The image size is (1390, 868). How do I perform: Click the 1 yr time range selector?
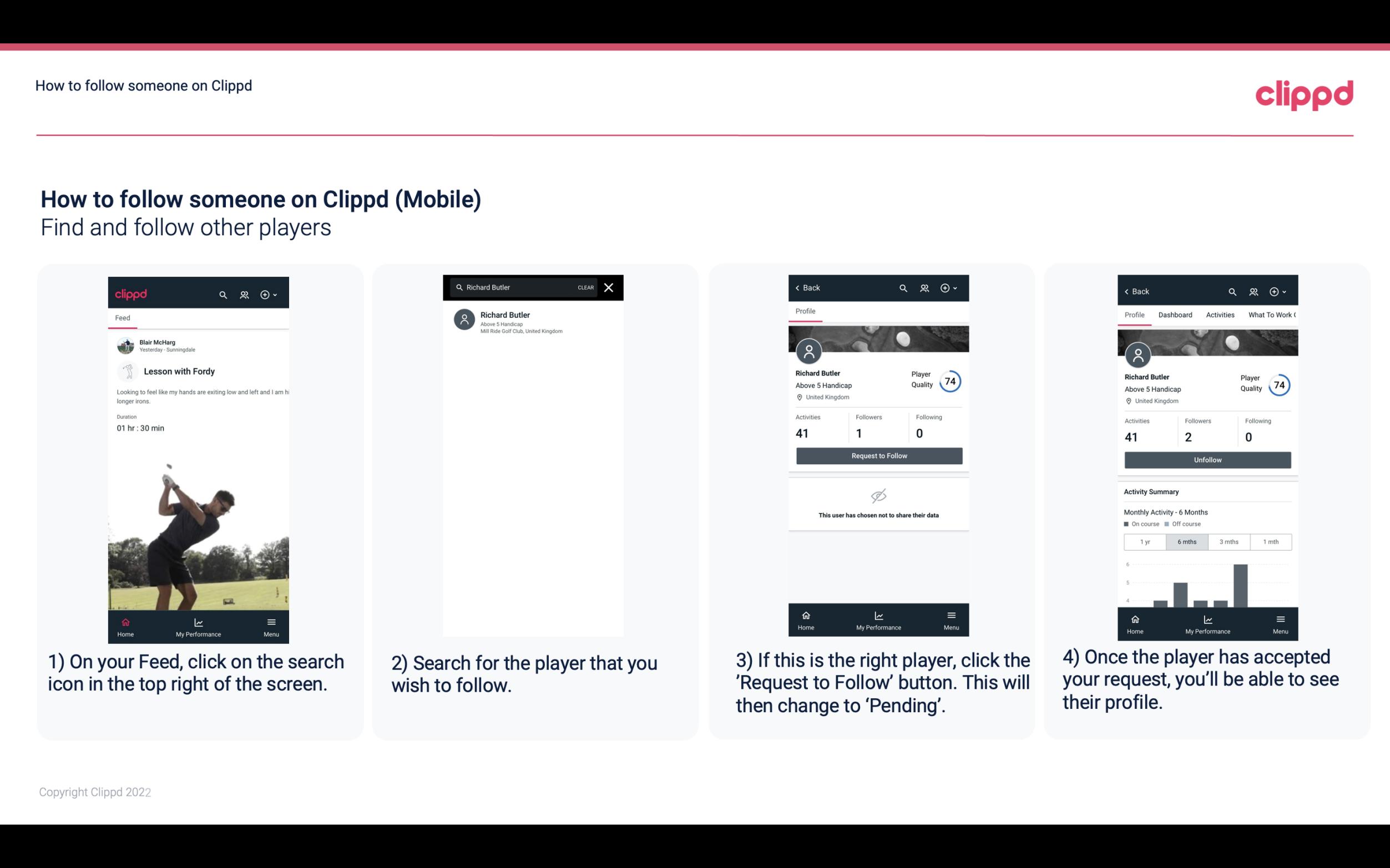[1144, 541]
